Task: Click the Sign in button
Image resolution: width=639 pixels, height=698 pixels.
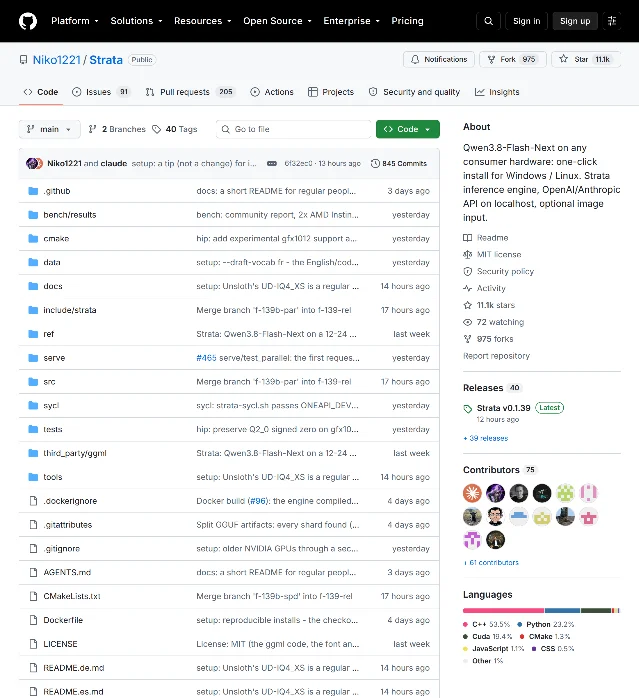Action: coord(526,21)
